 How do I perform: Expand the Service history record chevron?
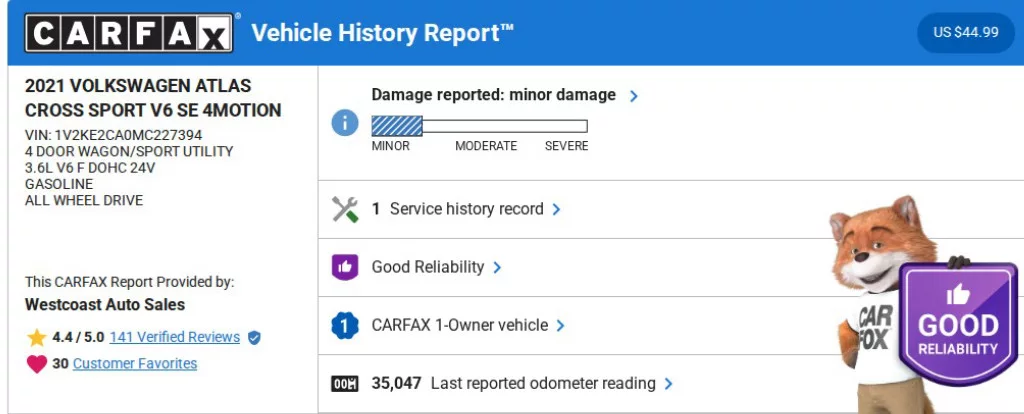[557, 210]
